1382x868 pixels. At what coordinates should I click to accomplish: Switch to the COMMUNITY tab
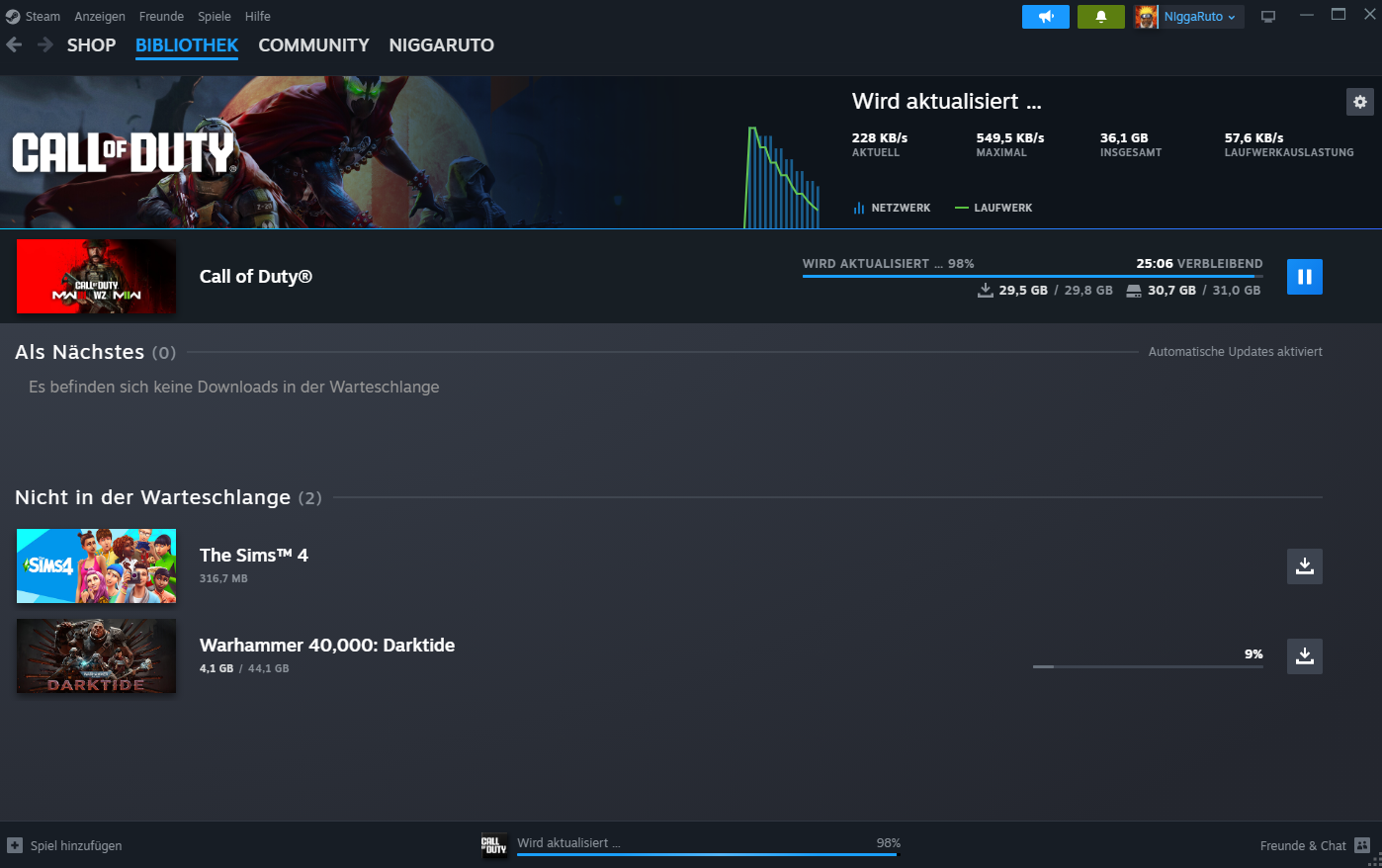(x=313, y=45)
